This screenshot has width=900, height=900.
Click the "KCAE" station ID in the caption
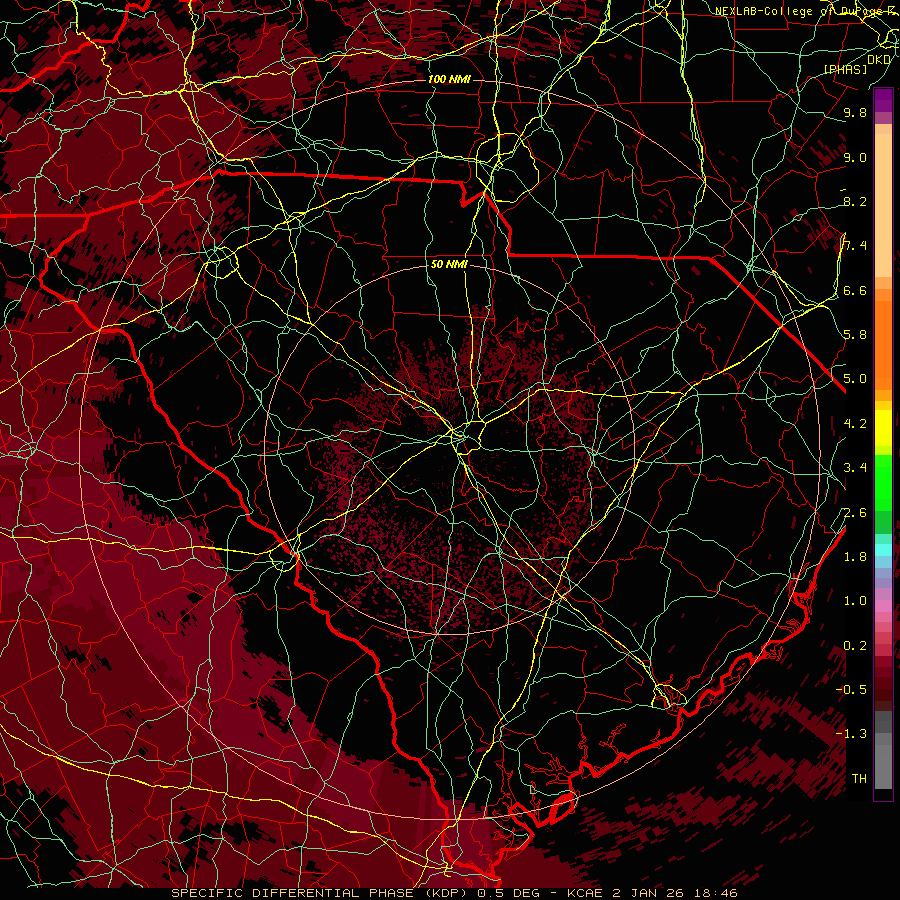point(585,893)
